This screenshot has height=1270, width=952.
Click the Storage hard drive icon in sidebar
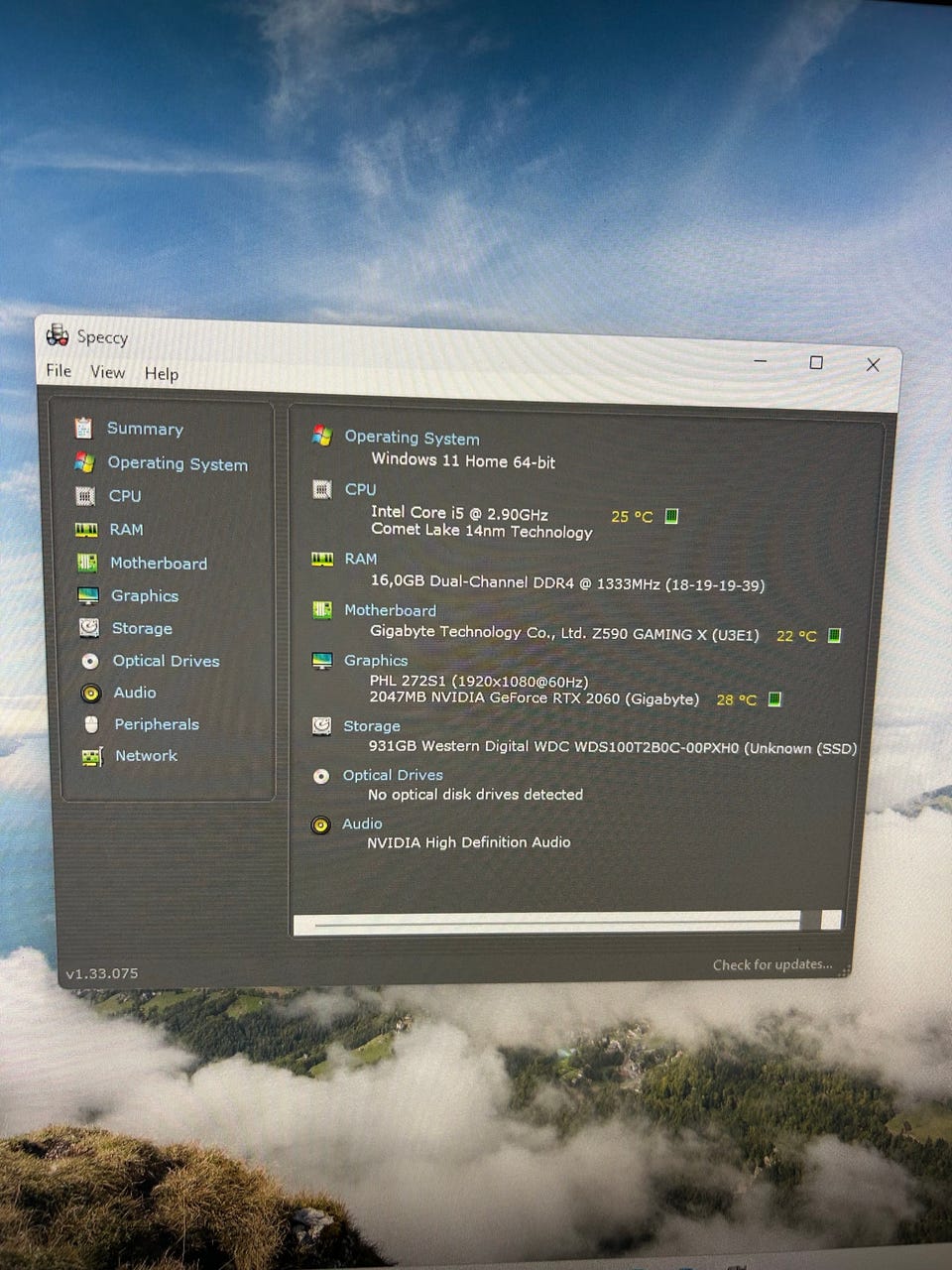[x=89, y=627]
